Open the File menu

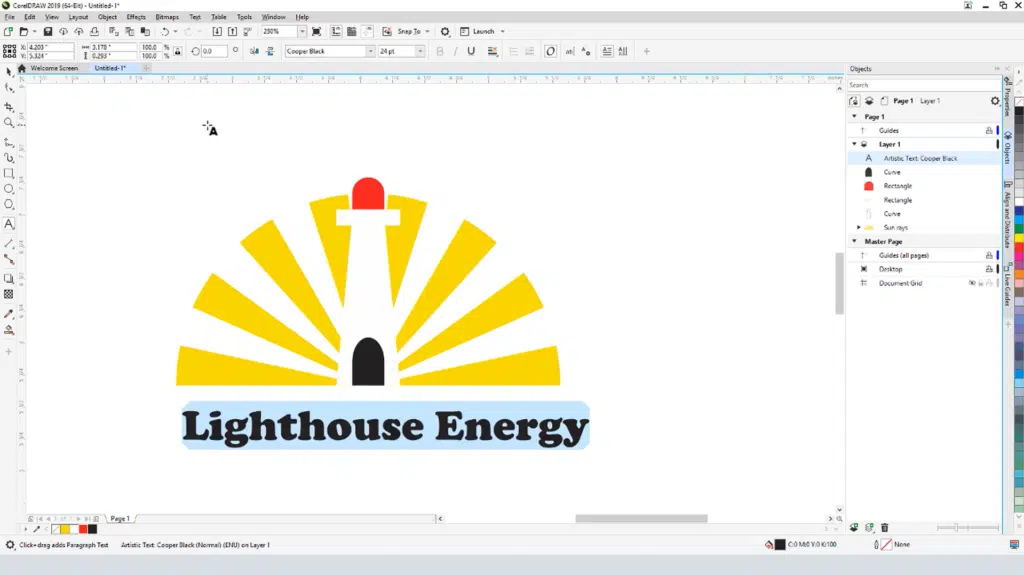pos(10,17)
